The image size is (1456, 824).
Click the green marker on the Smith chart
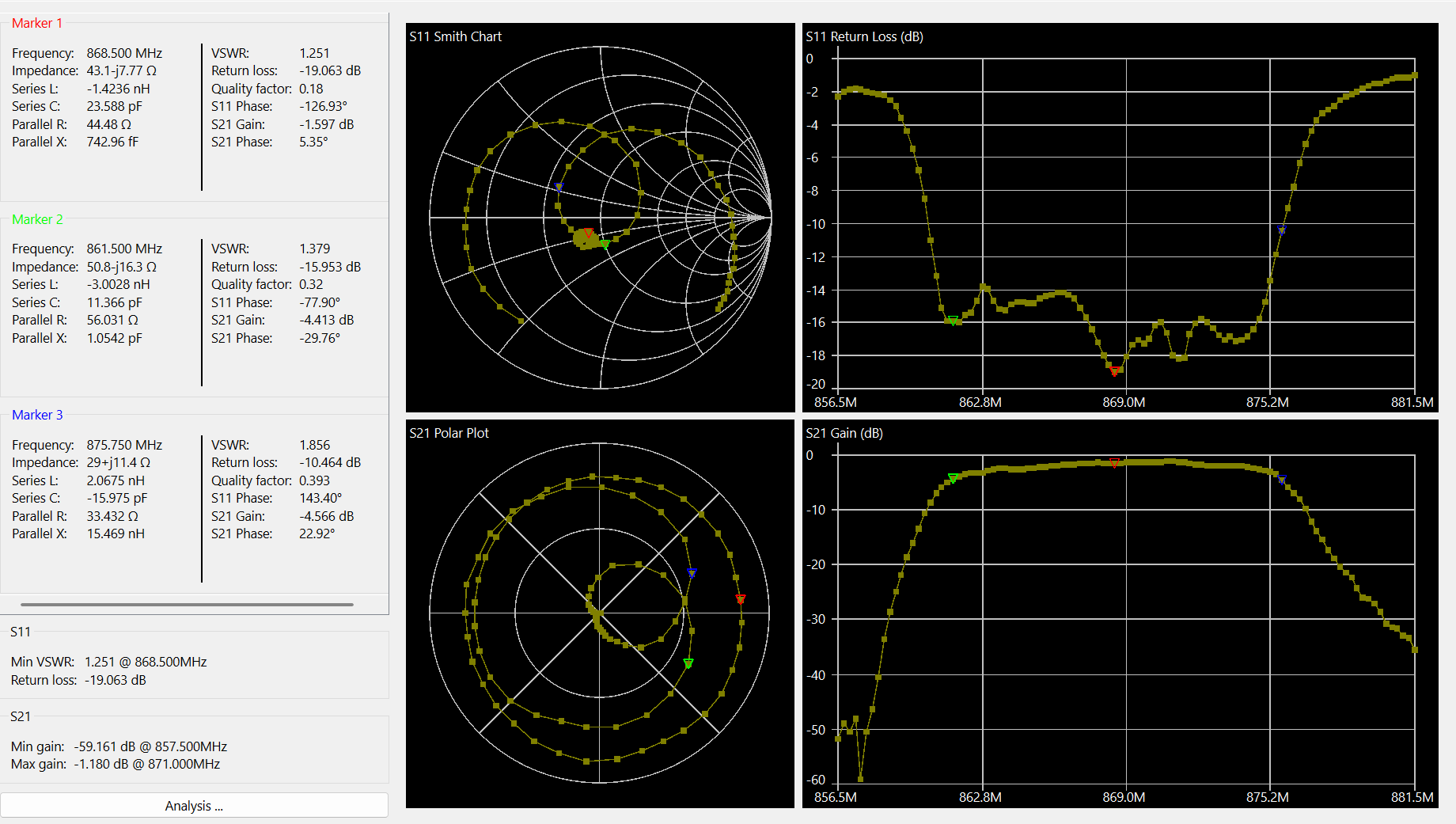(605, 245)
